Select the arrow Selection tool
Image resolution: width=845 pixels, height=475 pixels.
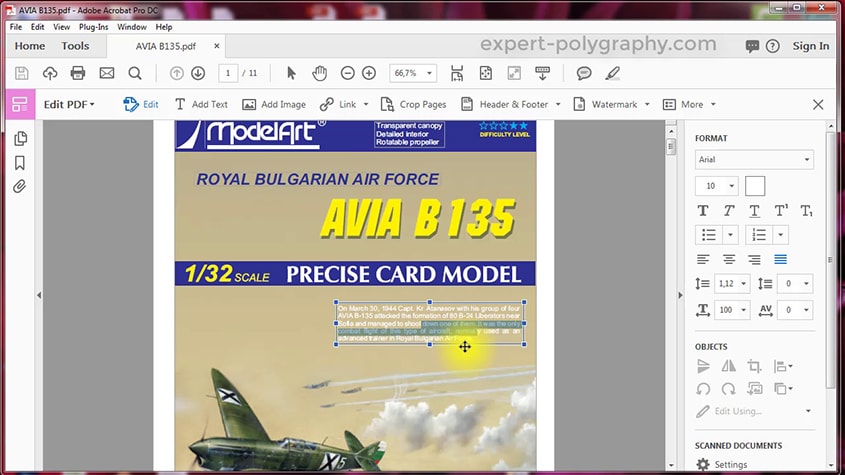click(x=291, y=73)
